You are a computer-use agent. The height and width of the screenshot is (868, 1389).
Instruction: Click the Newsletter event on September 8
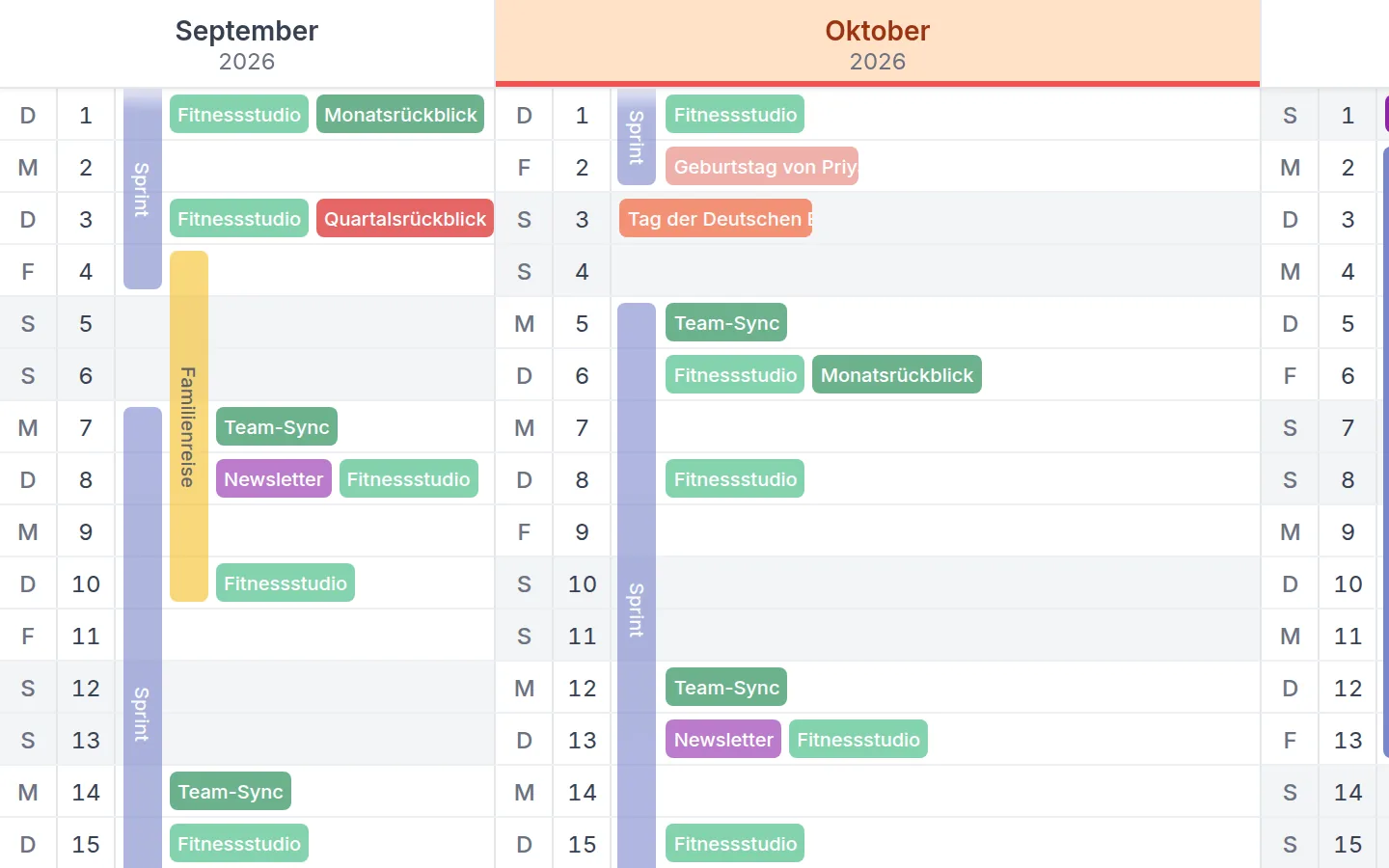pos(274,479)
